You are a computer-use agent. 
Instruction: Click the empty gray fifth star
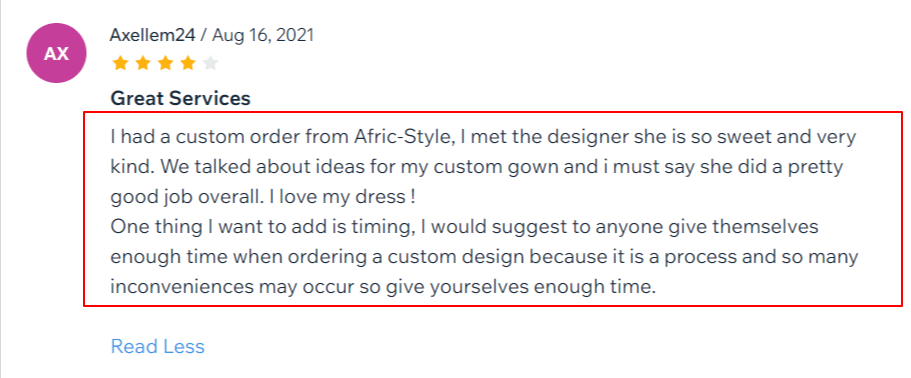(x=210, y=63)
